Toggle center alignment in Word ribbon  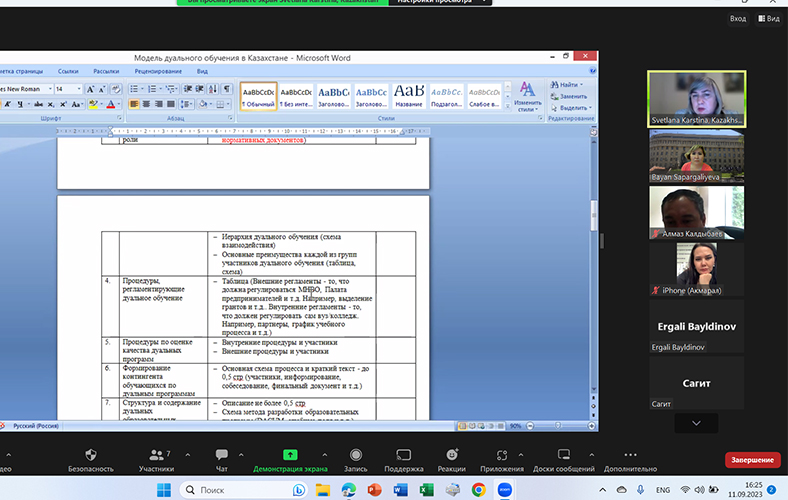(x=145, y=104)
